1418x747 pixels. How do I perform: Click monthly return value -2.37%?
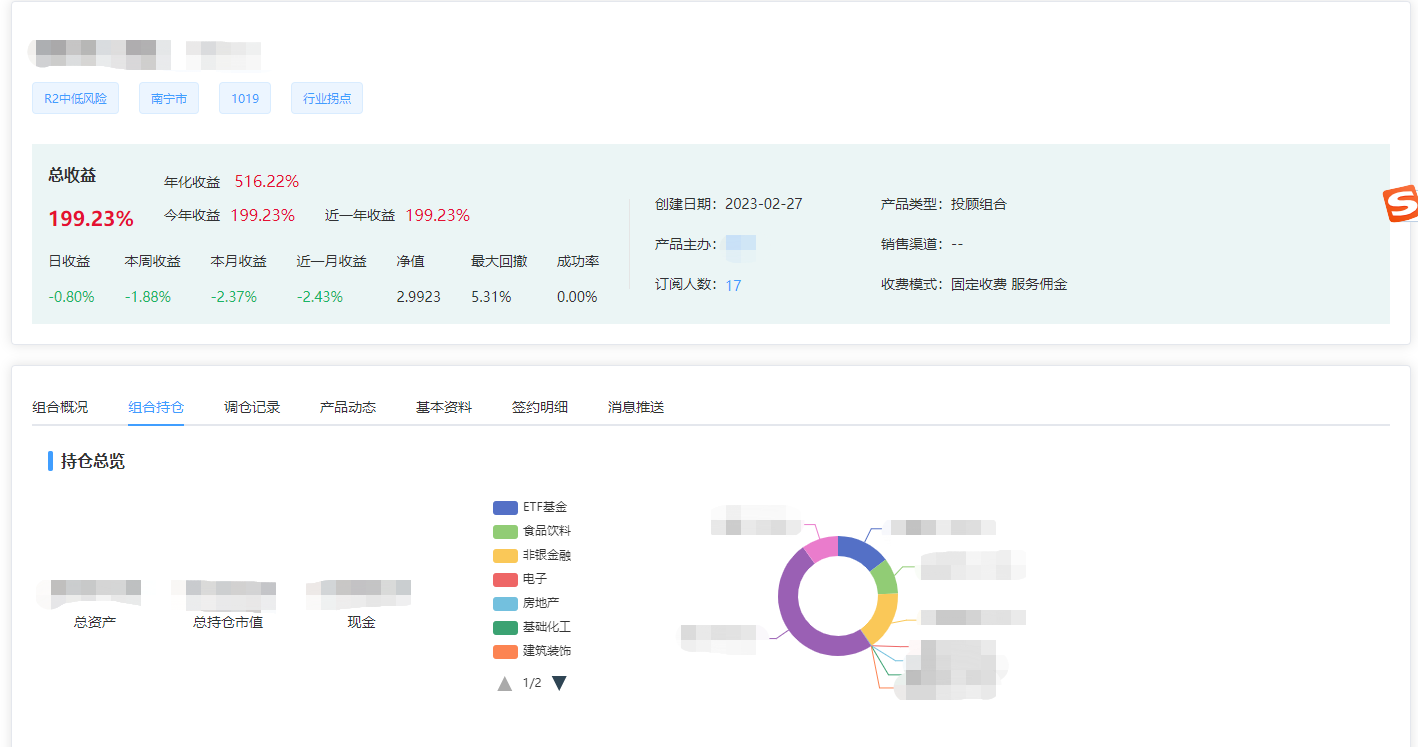point(234,297)
